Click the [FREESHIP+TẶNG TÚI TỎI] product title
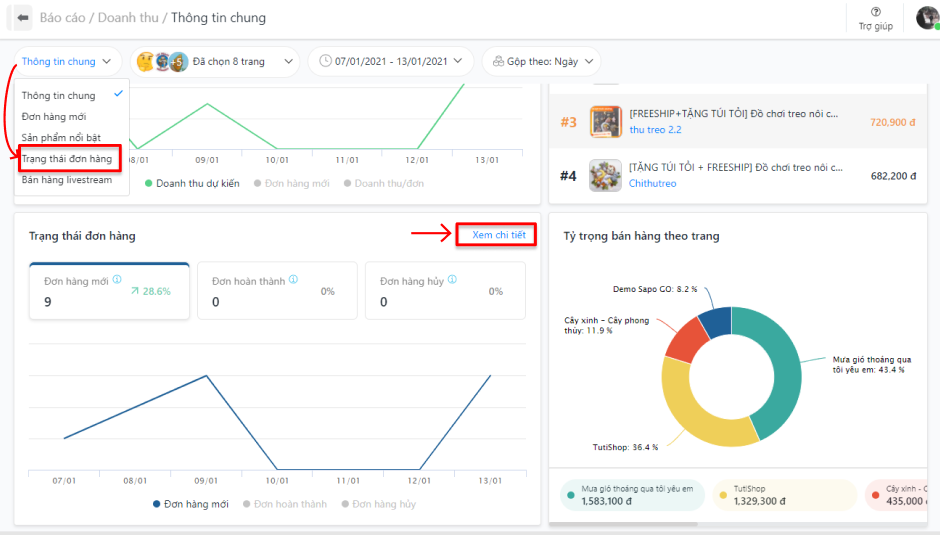The image size is (940, 535). (x=734, y=113)
